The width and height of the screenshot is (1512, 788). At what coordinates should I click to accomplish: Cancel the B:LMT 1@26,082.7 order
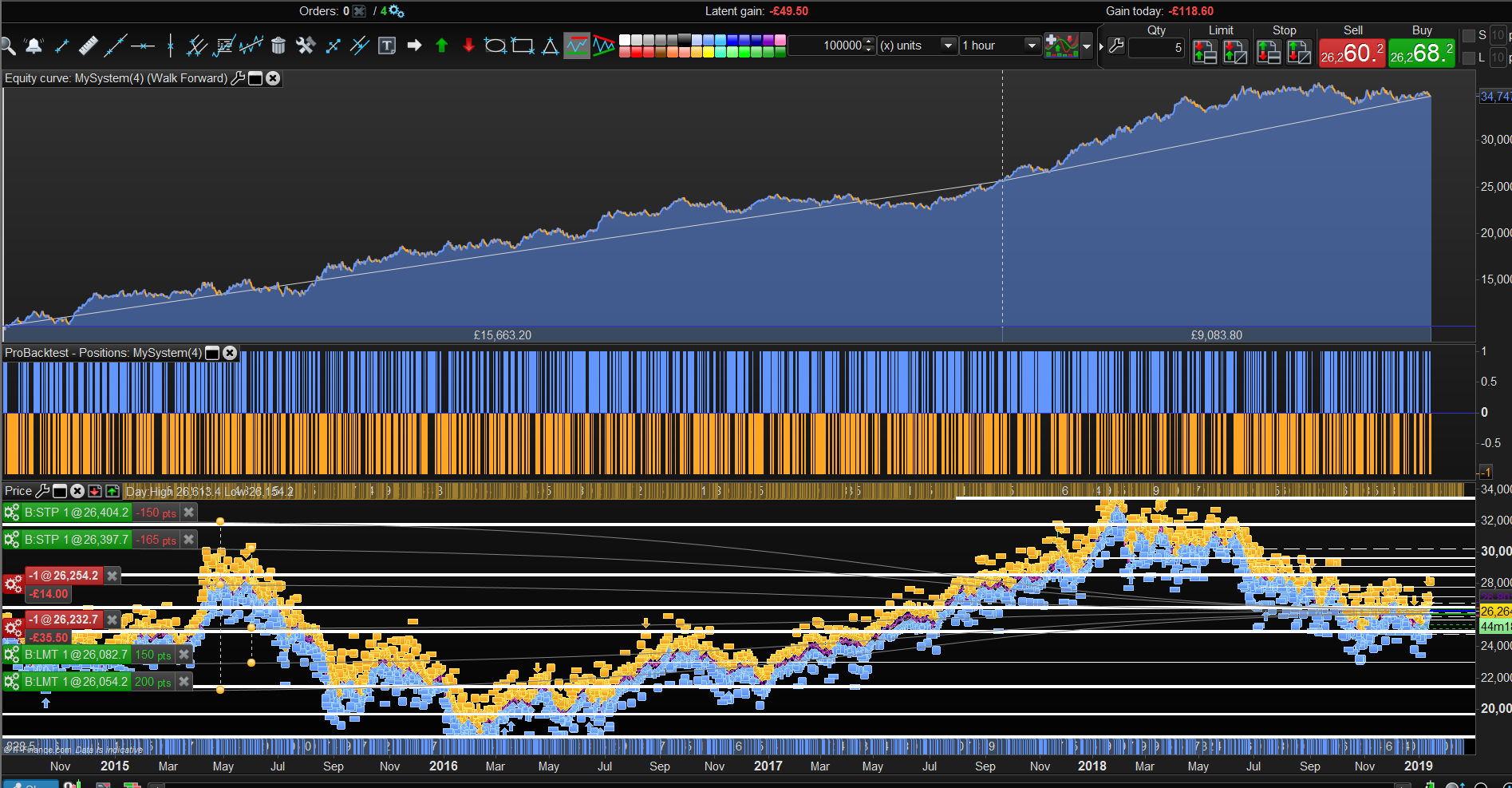(x=184, y=655)
